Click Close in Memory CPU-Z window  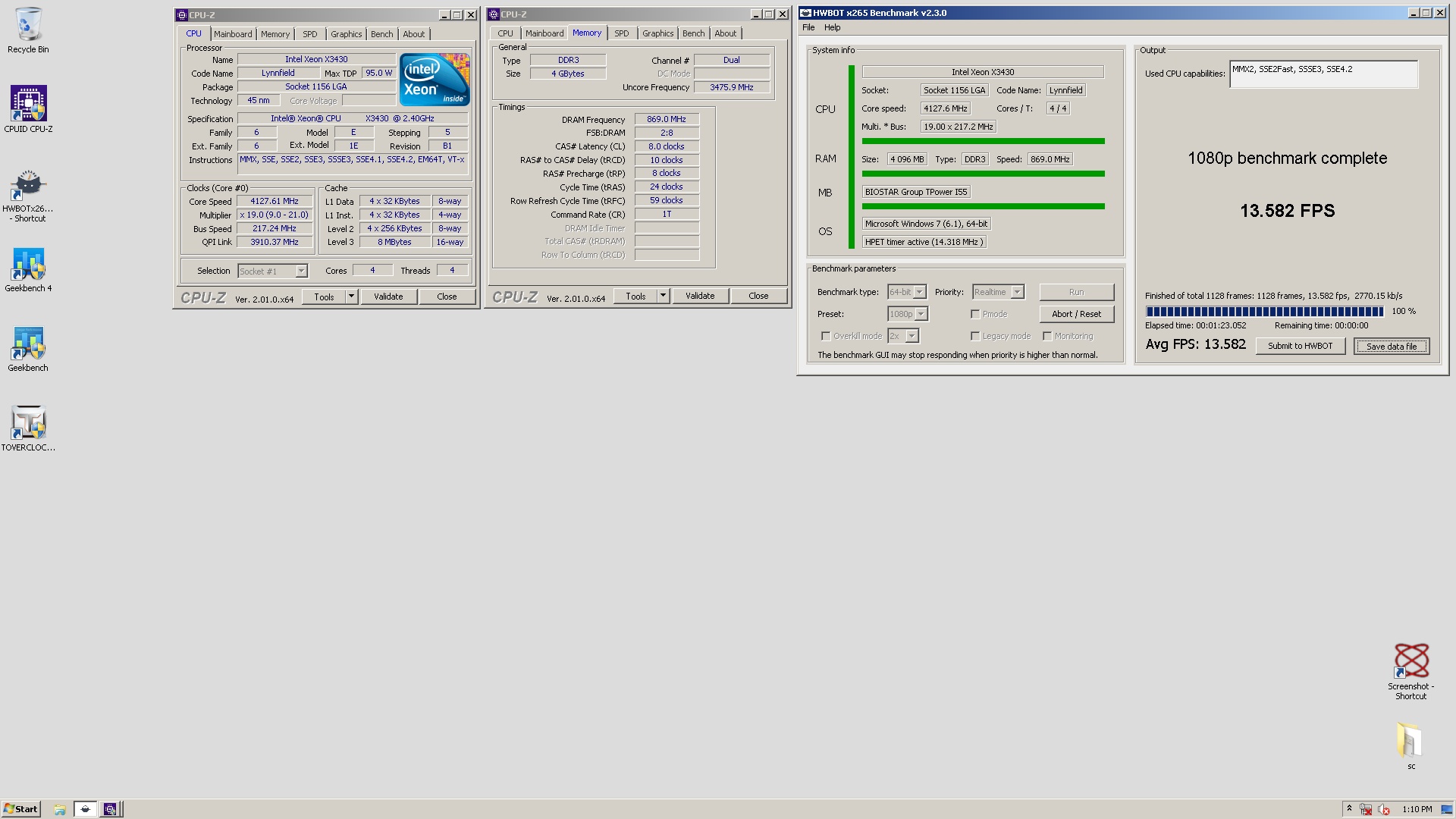[758, 296]
